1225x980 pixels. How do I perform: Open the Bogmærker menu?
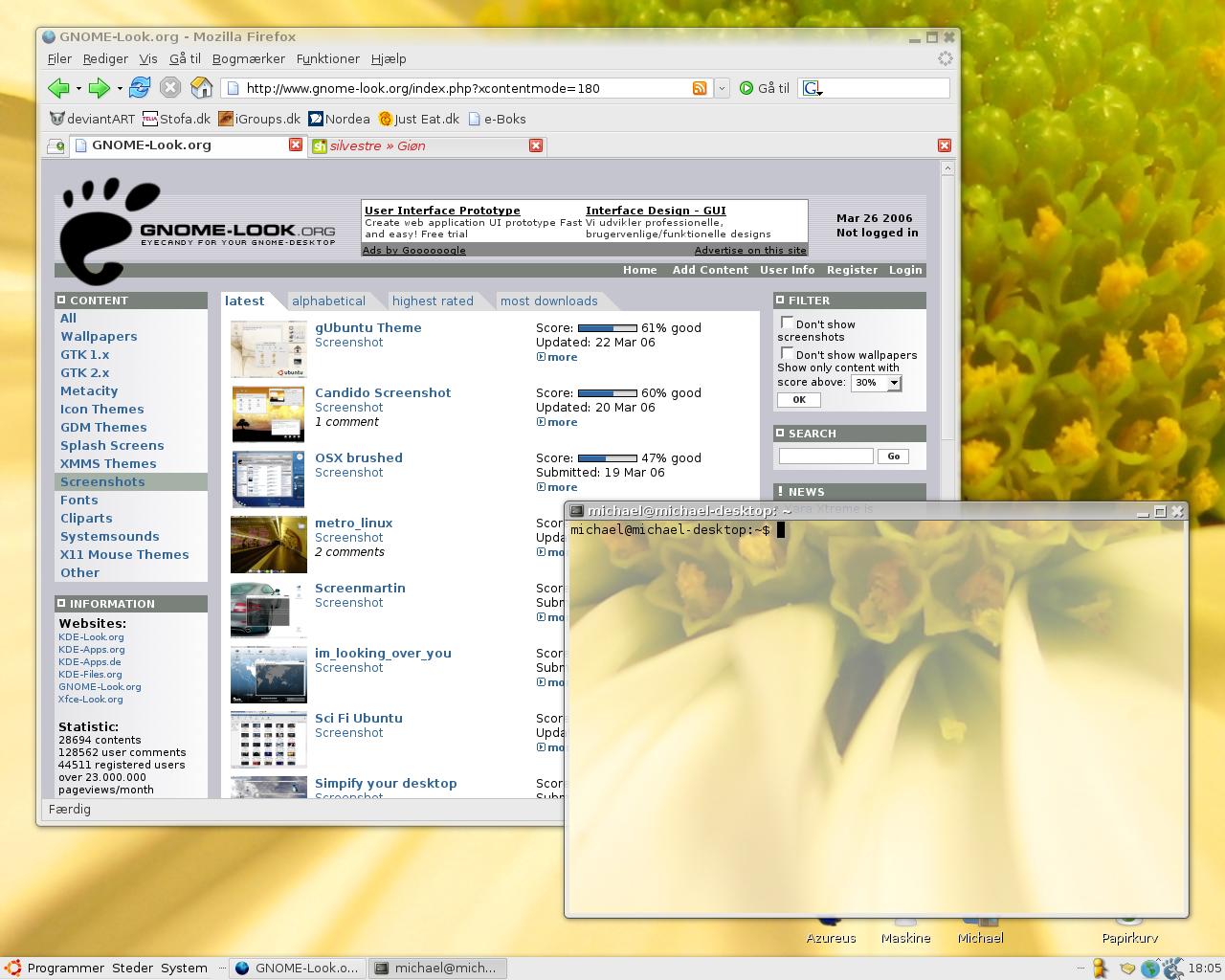(249, 58)
